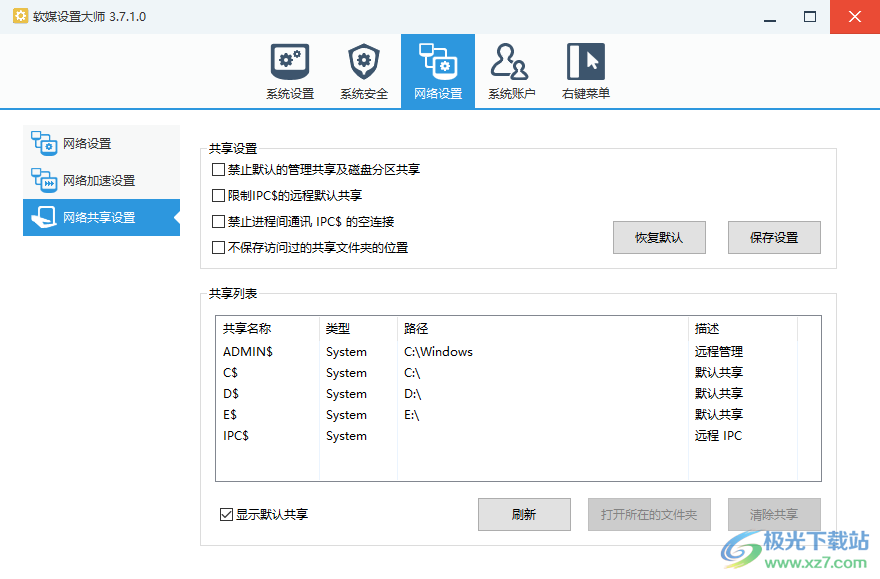Select 网络设置 label in the sidebar

(x=87, y=144)
